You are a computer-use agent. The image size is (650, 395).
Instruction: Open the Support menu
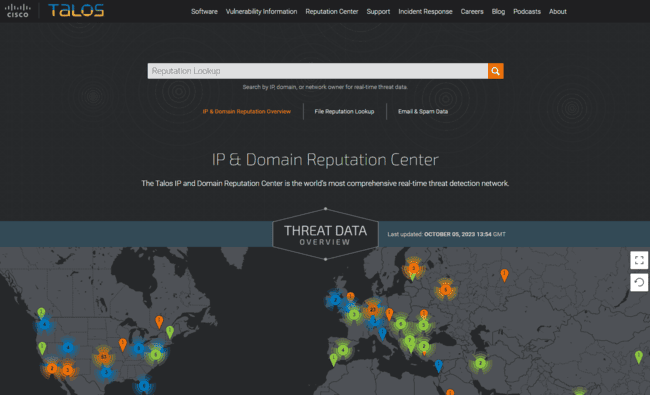point(378,12)
